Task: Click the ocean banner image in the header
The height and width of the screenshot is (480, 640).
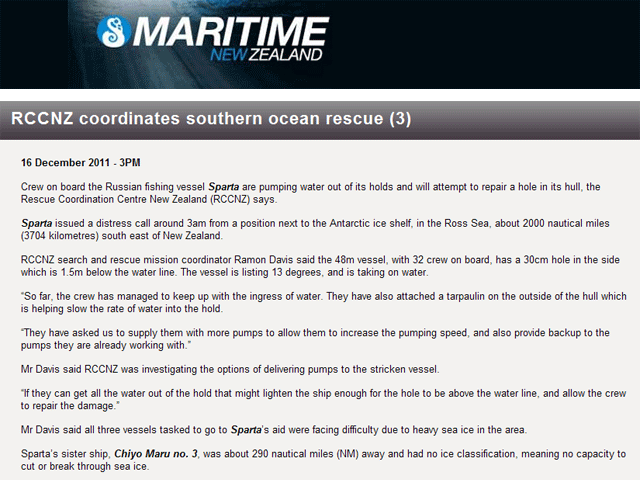Action: click(x=500, y=45)
